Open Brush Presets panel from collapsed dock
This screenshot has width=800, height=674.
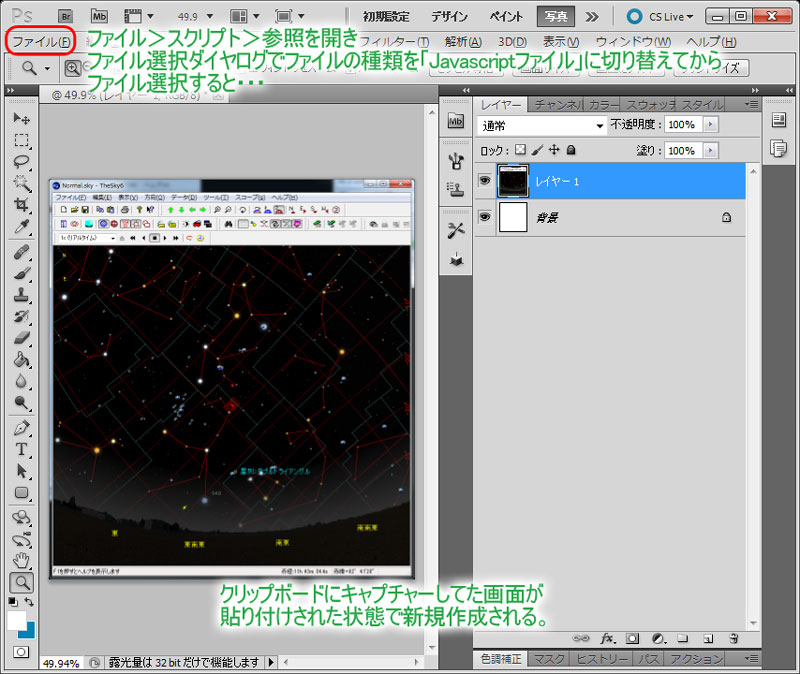tap(456, 161)
